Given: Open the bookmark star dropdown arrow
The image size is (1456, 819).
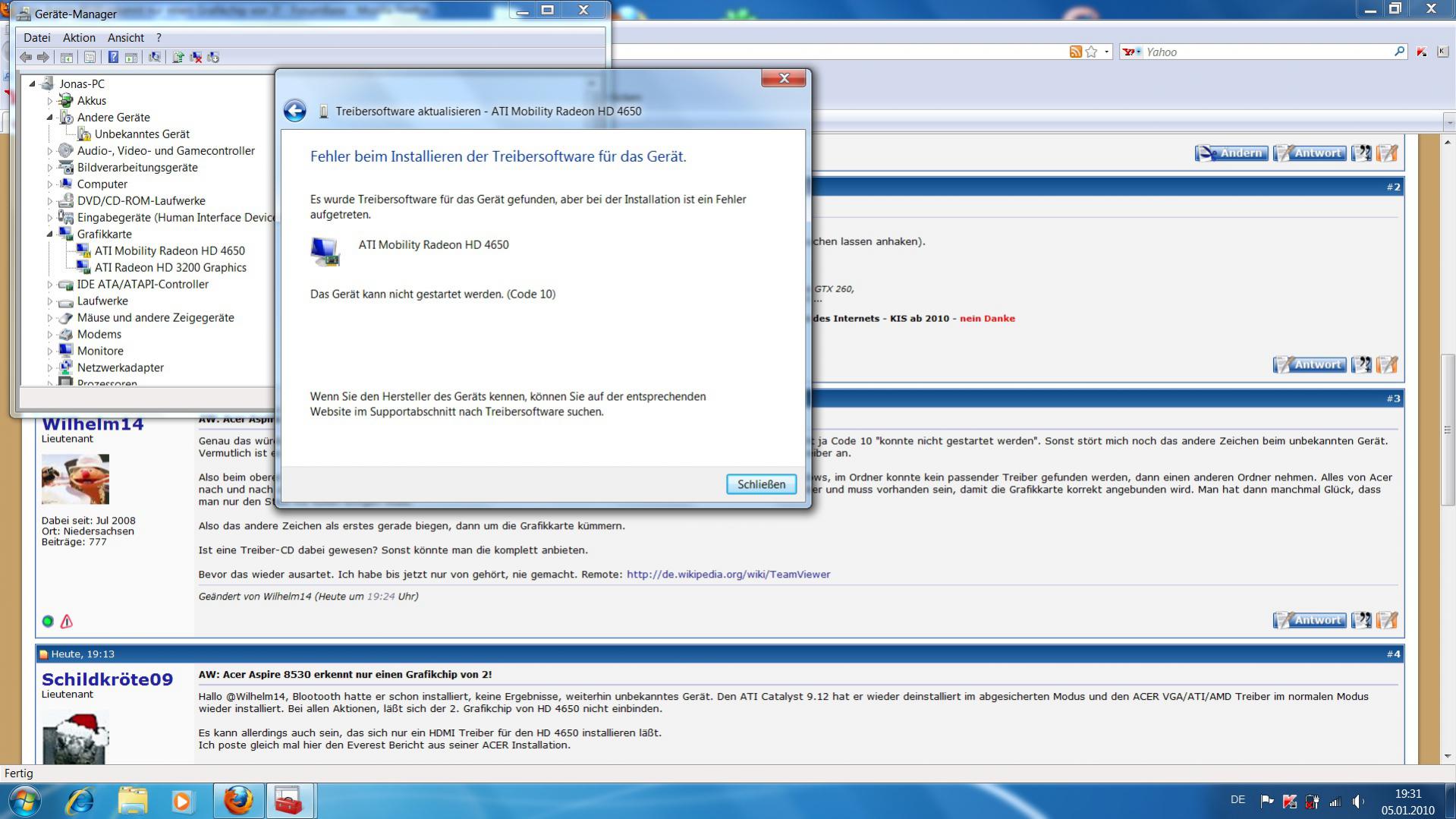Looking at the screenshot, I should coord(1107,52).
